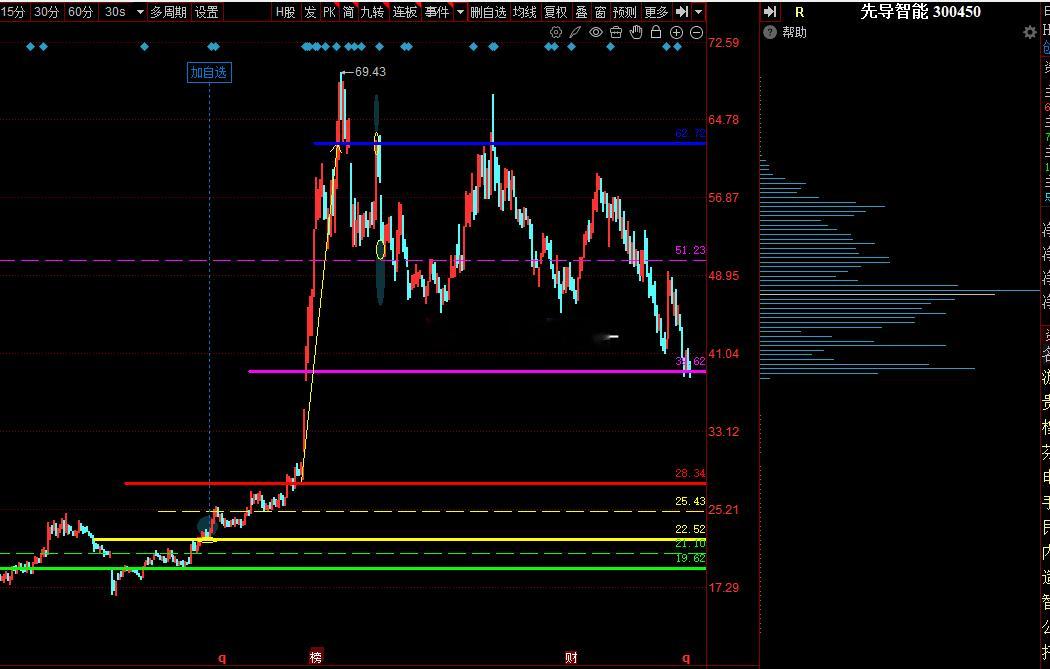Image resolution: width=1050 pixels, height=669 pixels.
Task: Switch to 15分 period
Action: (x=13, y=12)
